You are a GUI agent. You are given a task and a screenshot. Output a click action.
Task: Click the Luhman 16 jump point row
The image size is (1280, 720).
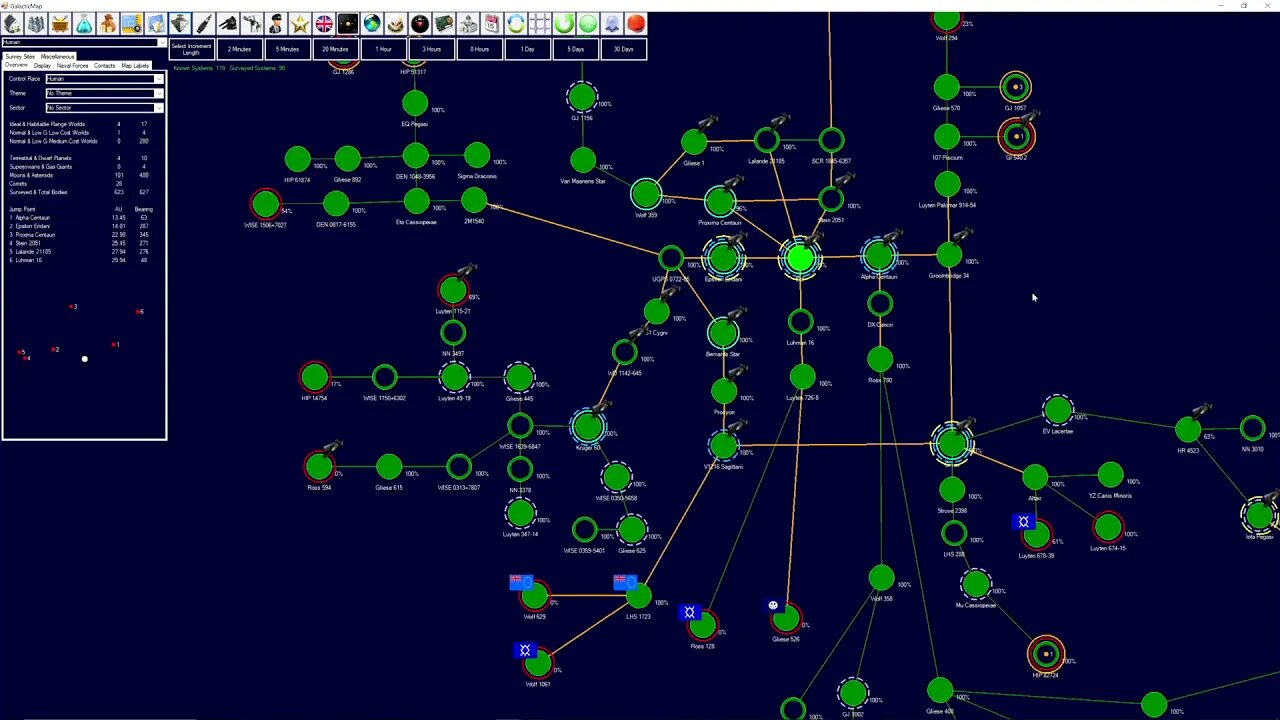click(80, 260)
